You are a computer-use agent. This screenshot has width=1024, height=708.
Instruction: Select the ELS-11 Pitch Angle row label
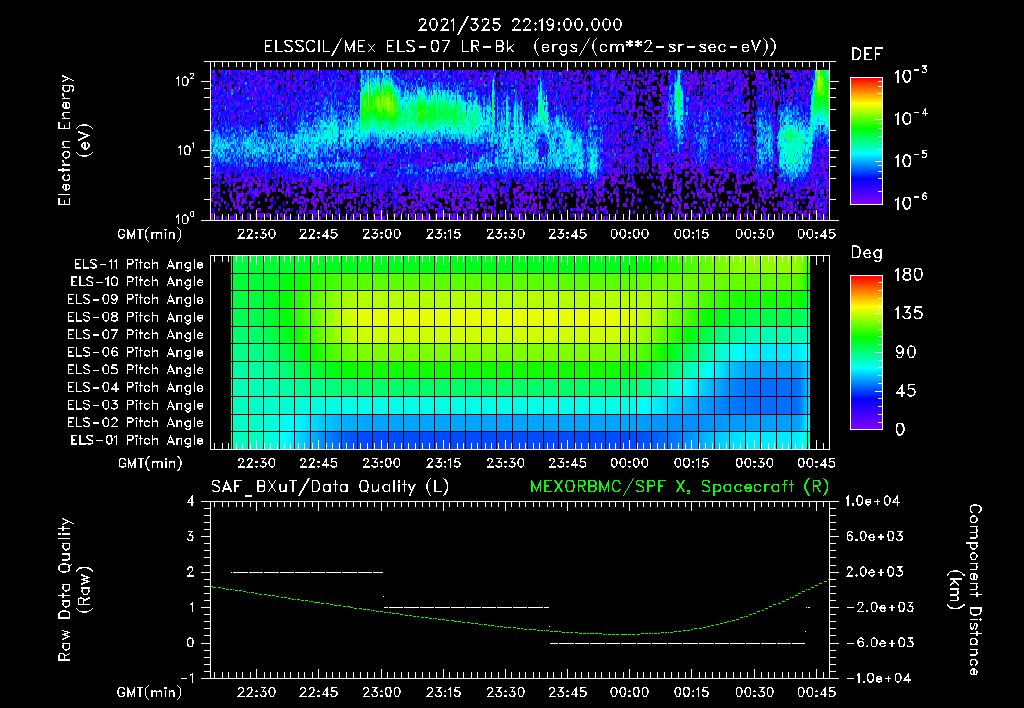point(138,265)
